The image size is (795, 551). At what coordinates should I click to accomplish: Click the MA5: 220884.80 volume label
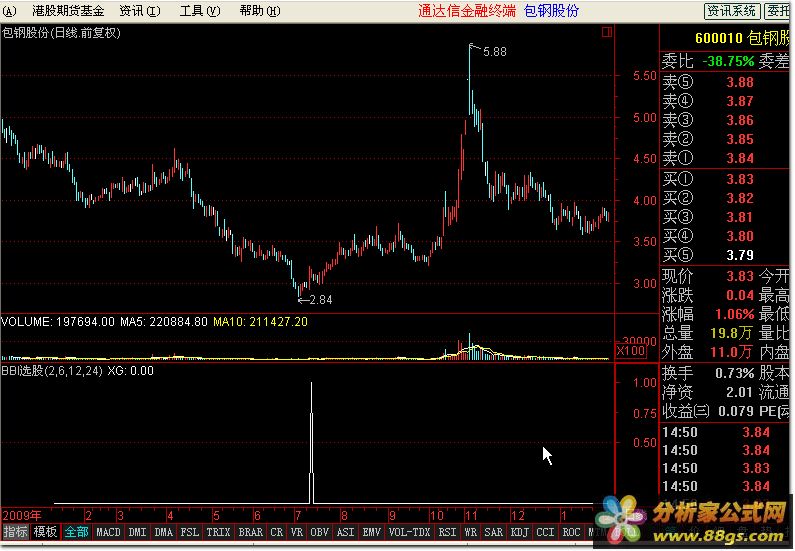(x=164, y=322)
